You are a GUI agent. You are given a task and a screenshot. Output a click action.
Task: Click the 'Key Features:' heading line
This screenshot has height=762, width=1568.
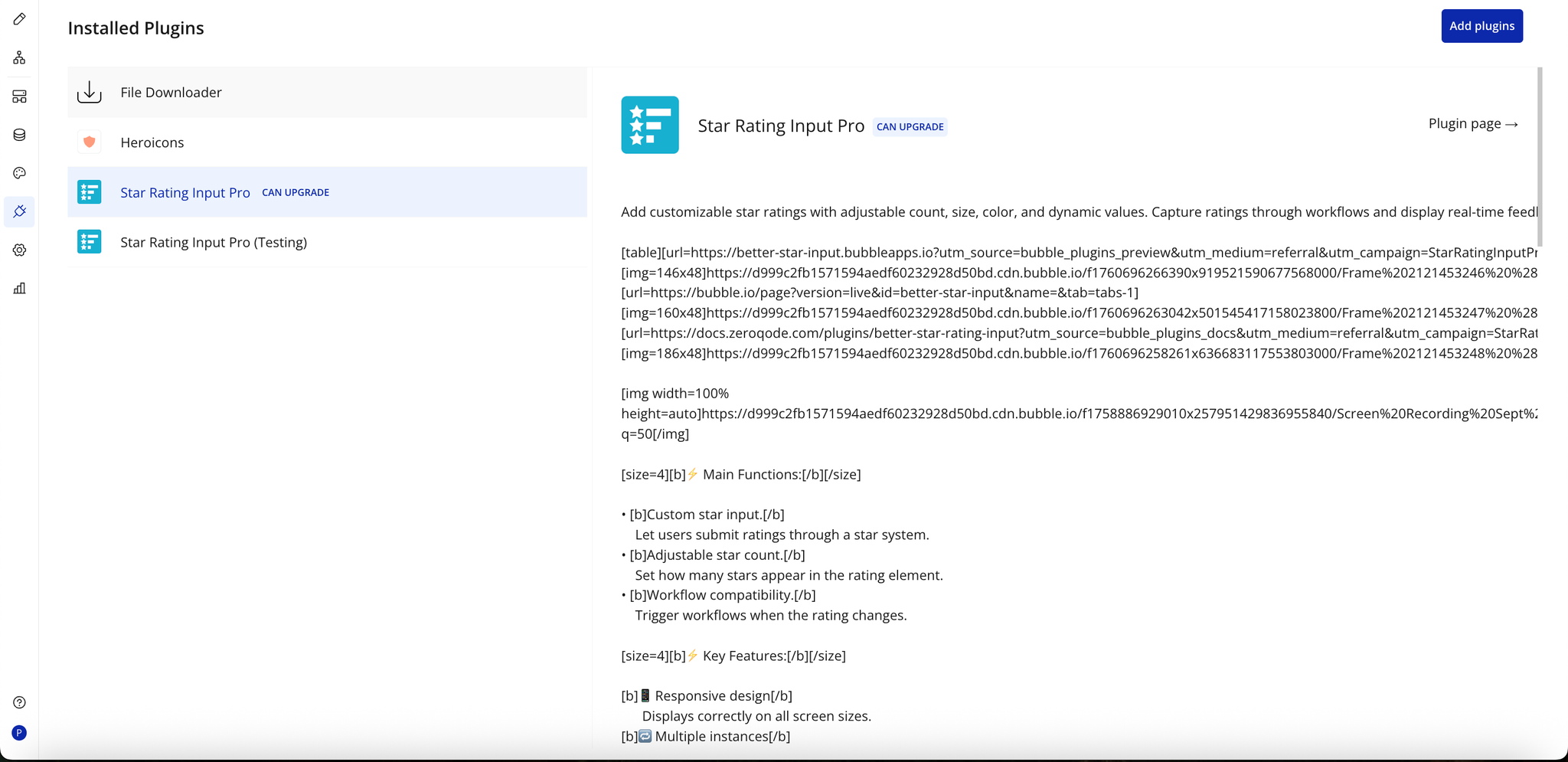(733, 656)
